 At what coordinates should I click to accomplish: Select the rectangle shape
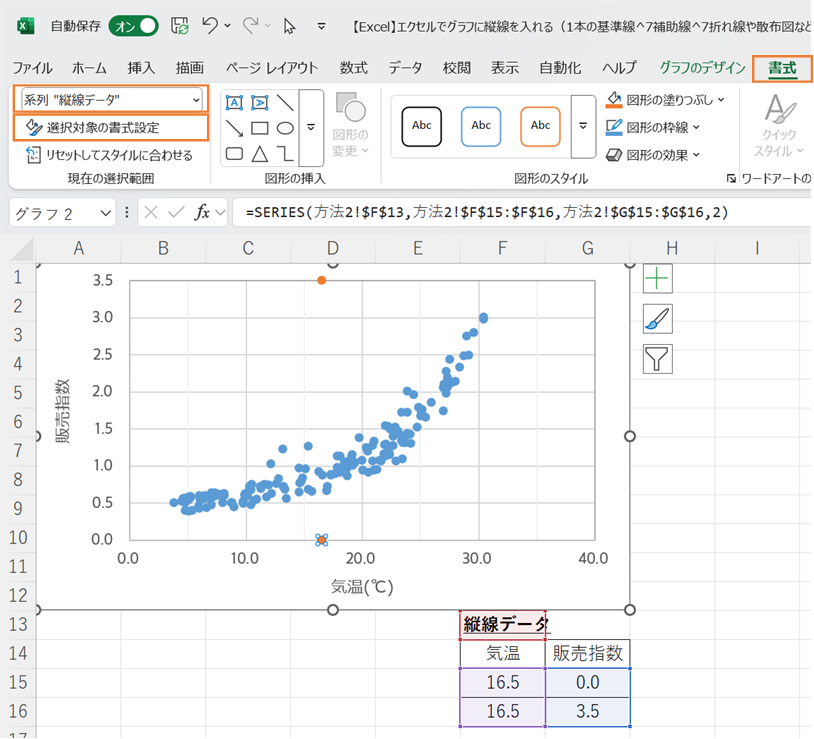click(260, 128)
